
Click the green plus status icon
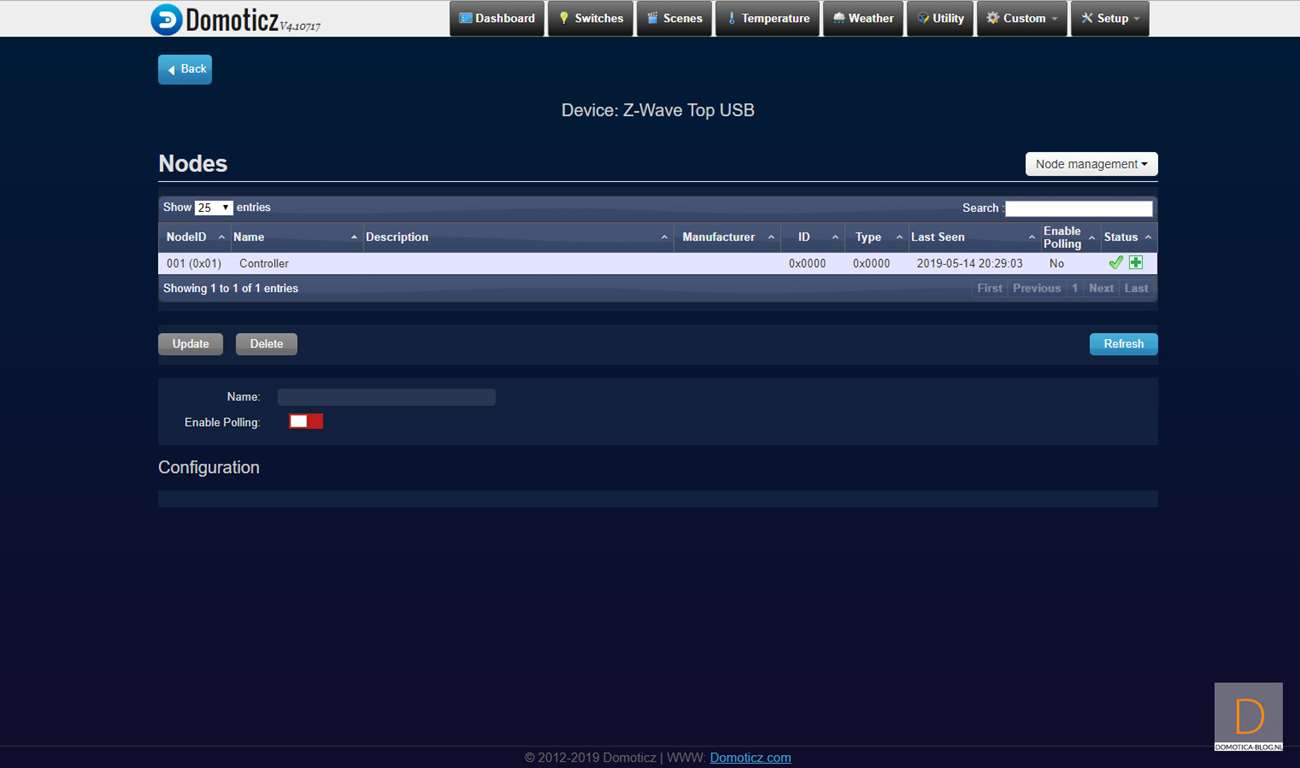coord(1136,263)
